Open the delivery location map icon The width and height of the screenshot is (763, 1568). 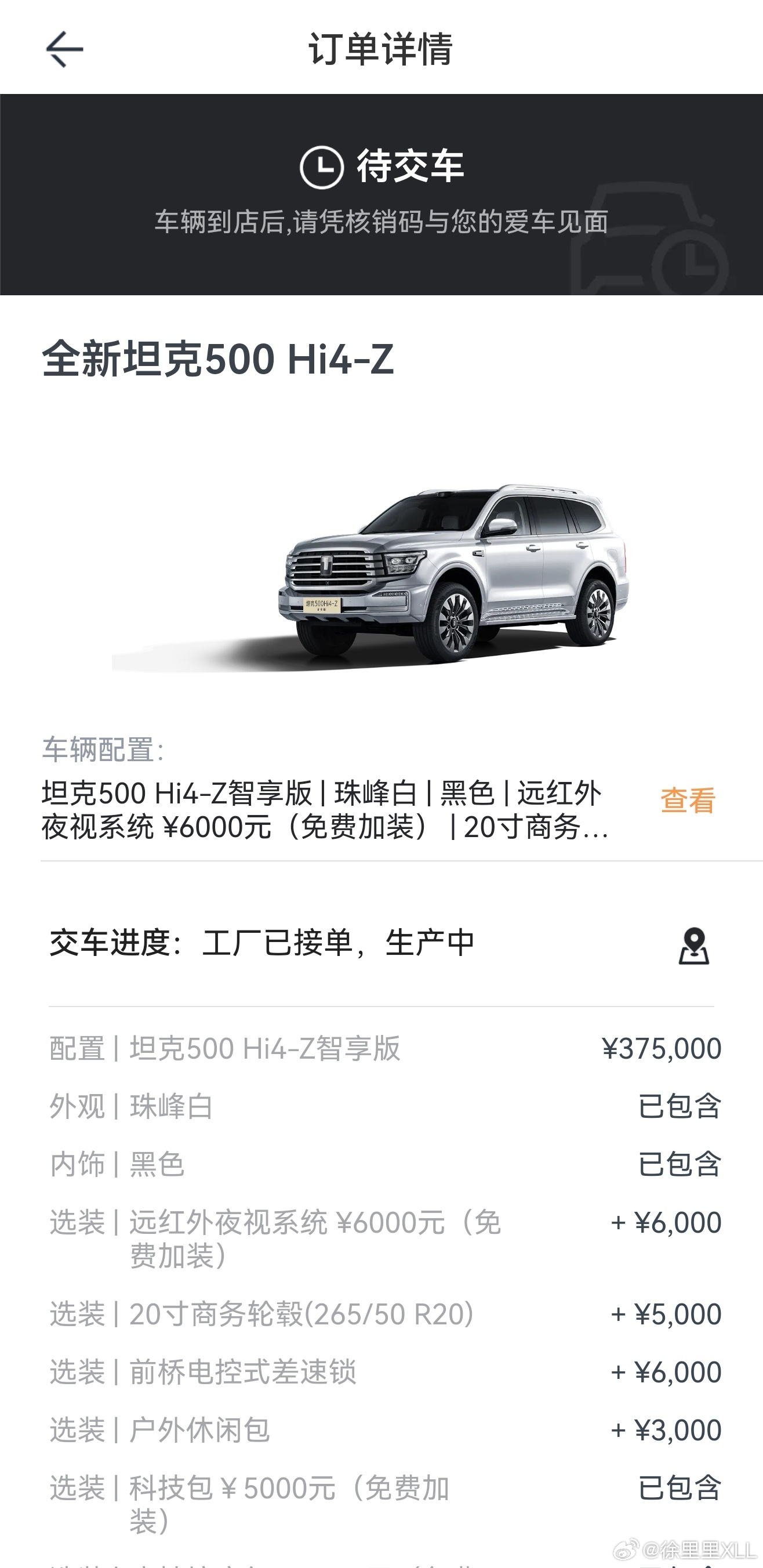tap(693, 946)
